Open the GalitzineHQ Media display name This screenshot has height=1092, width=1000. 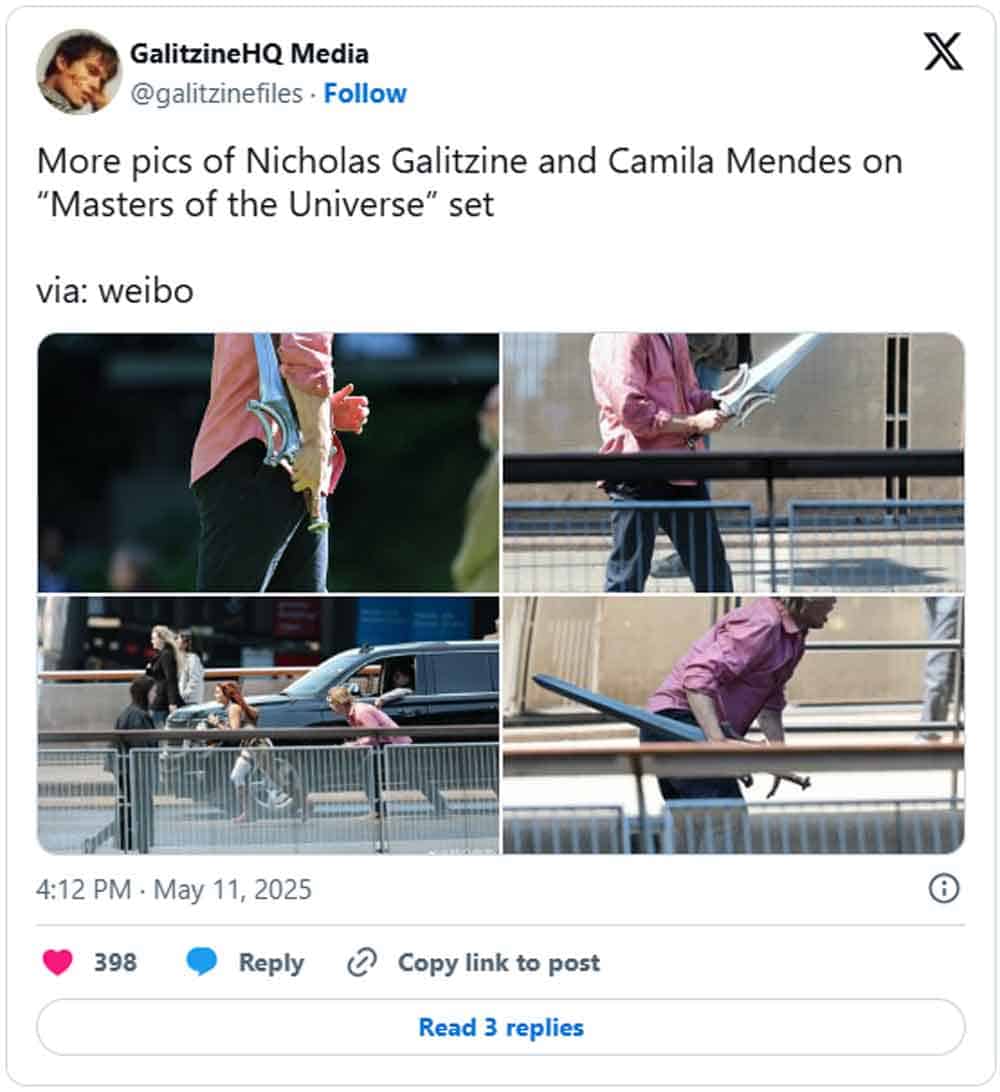[x=249, y=53]
